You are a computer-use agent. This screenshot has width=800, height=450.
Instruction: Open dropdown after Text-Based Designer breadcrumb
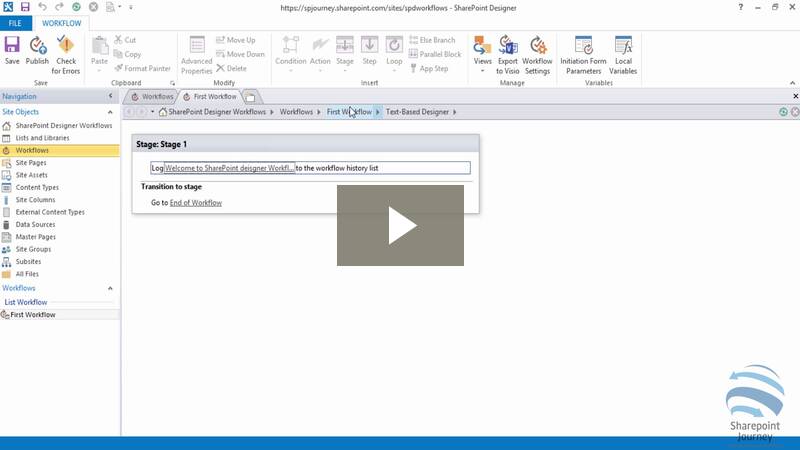pyautogui.click(x=455, y=112)
